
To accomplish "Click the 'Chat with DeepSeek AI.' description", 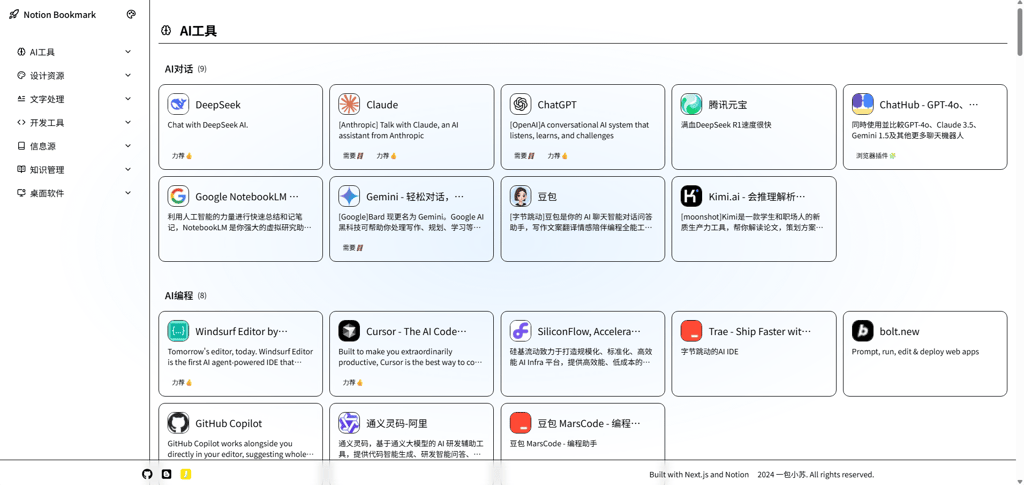I will (x=208, y=125).
